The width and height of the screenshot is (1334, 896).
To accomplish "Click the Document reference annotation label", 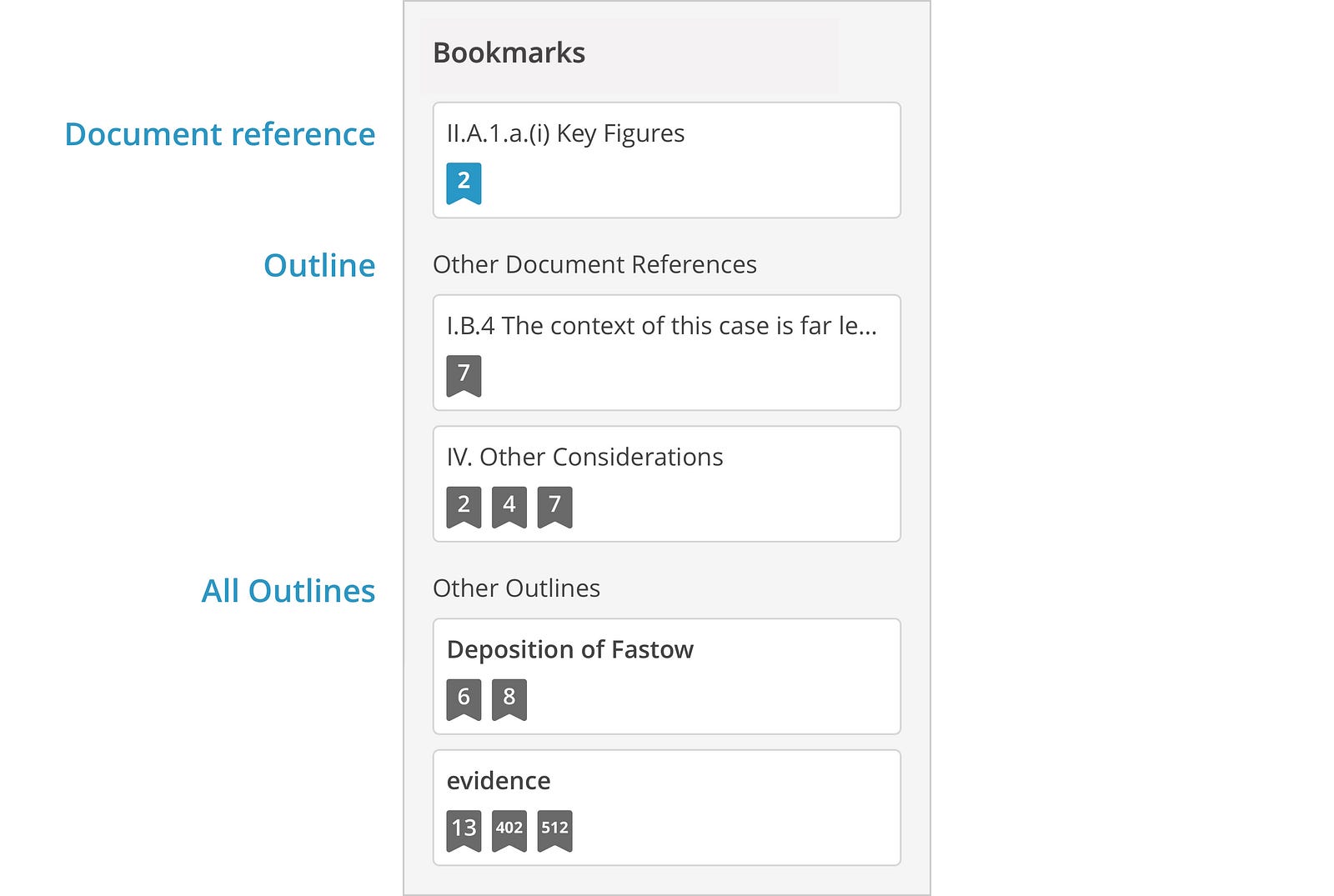I will (x=220, y=134).
